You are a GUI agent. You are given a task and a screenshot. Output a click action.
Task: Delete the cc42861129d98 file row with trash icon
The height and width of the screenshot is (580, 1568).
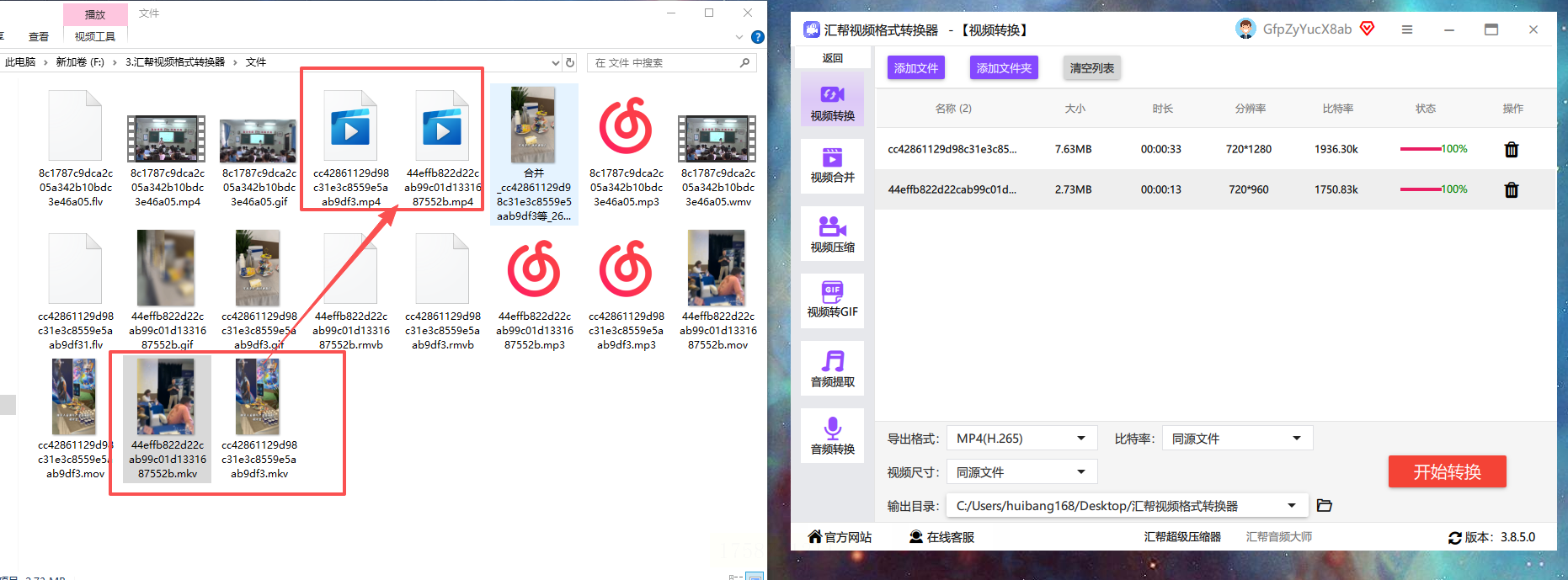tap(1512, 149)
